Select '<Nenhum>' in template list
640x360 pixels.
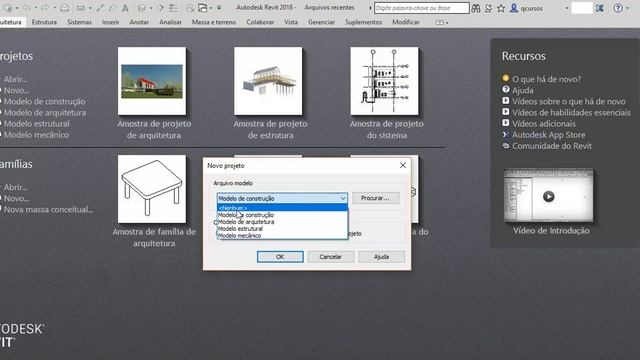[x=282, y=208]
